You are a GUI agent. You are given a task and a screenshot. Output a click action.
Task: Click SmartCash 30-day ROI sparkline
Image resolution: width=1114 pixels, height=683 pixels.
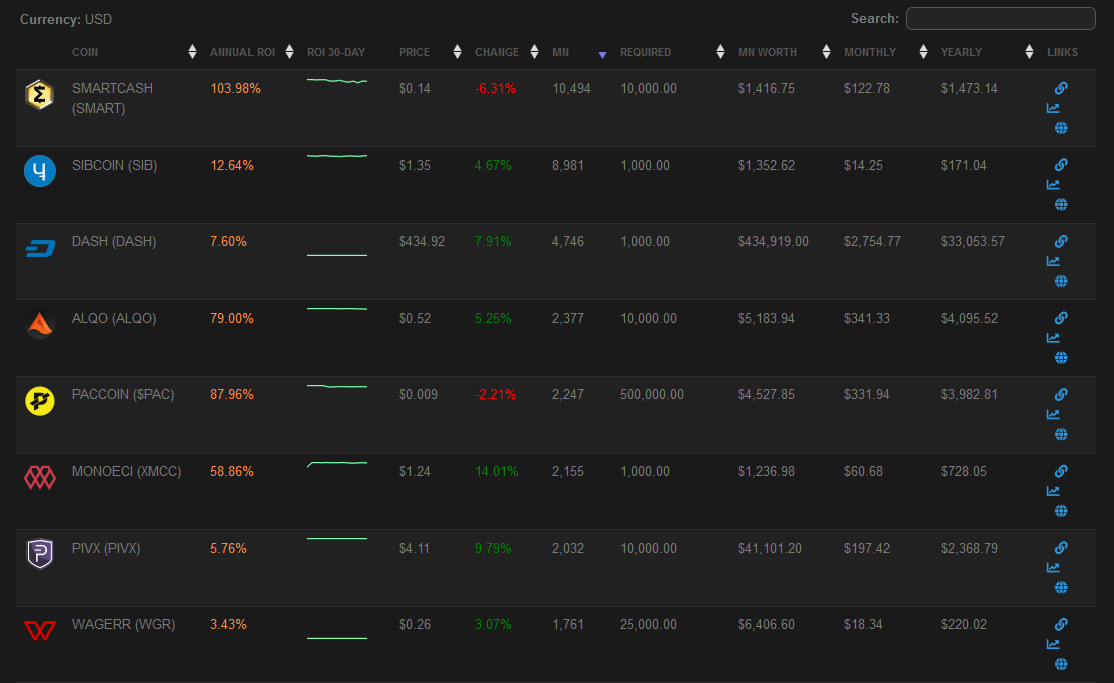337,81
